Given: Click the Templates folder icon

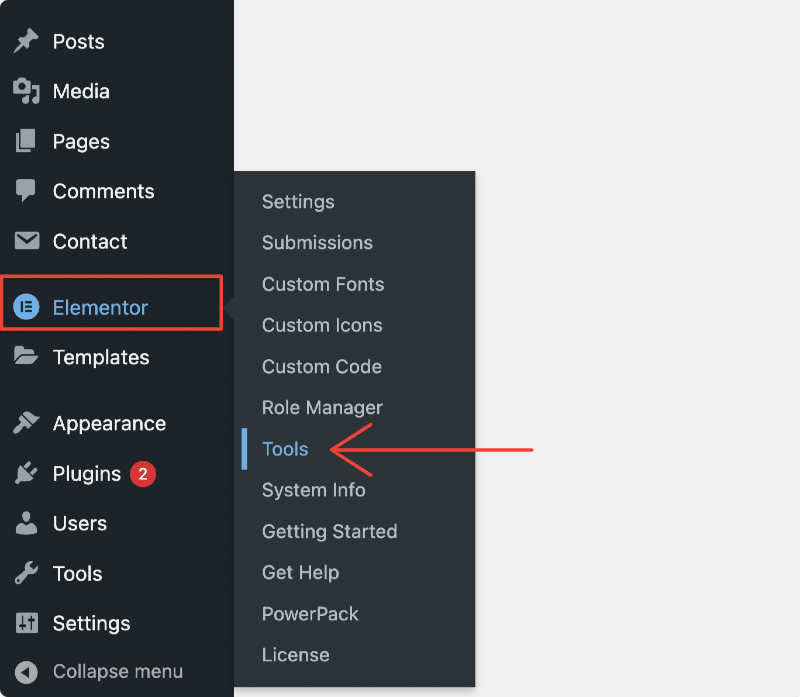Looking at the screenshot, I should point(26,356).
